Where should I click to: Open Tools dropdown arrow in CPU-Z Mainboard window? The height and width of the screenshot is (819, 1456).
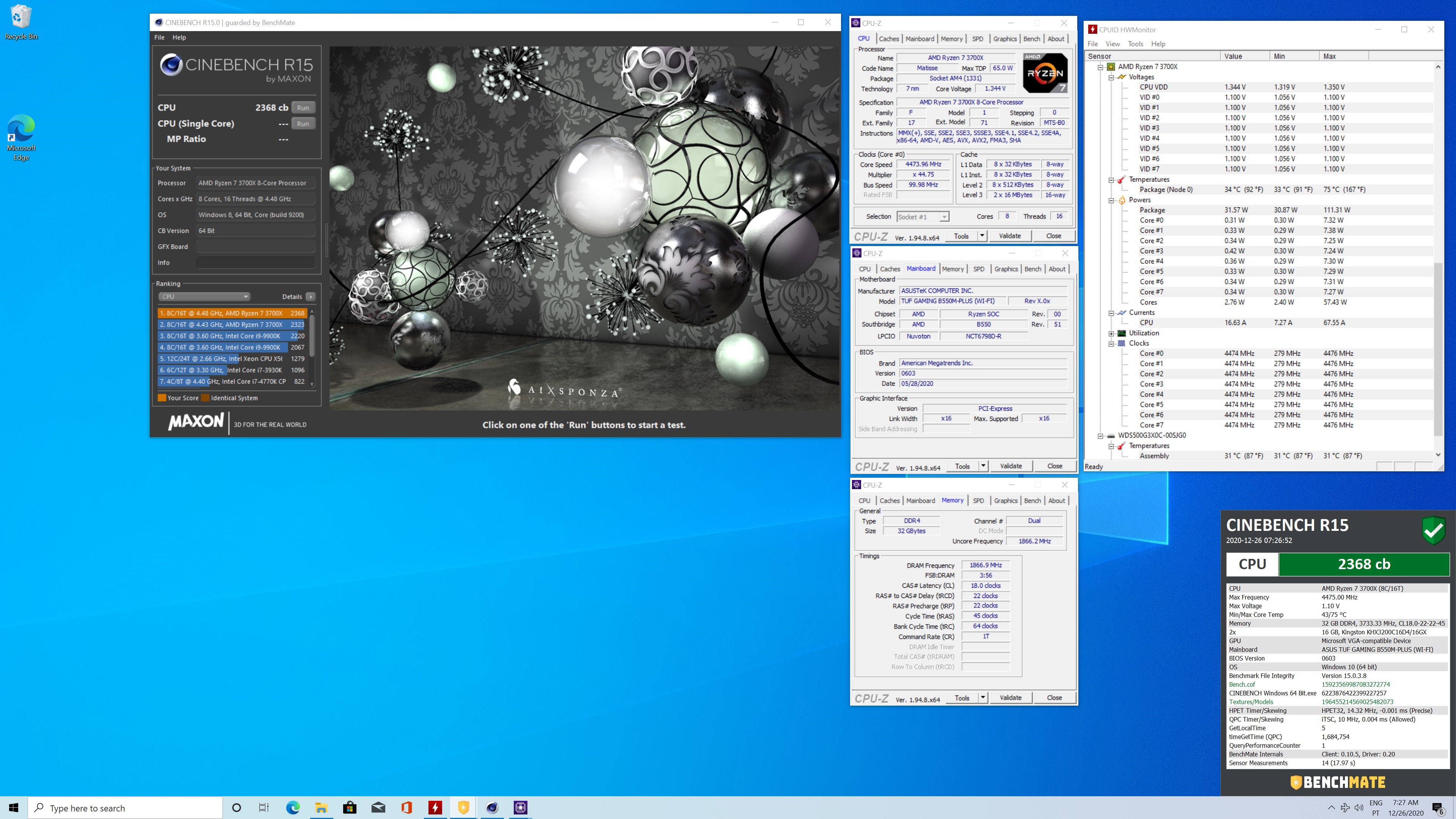coord(984,466)
